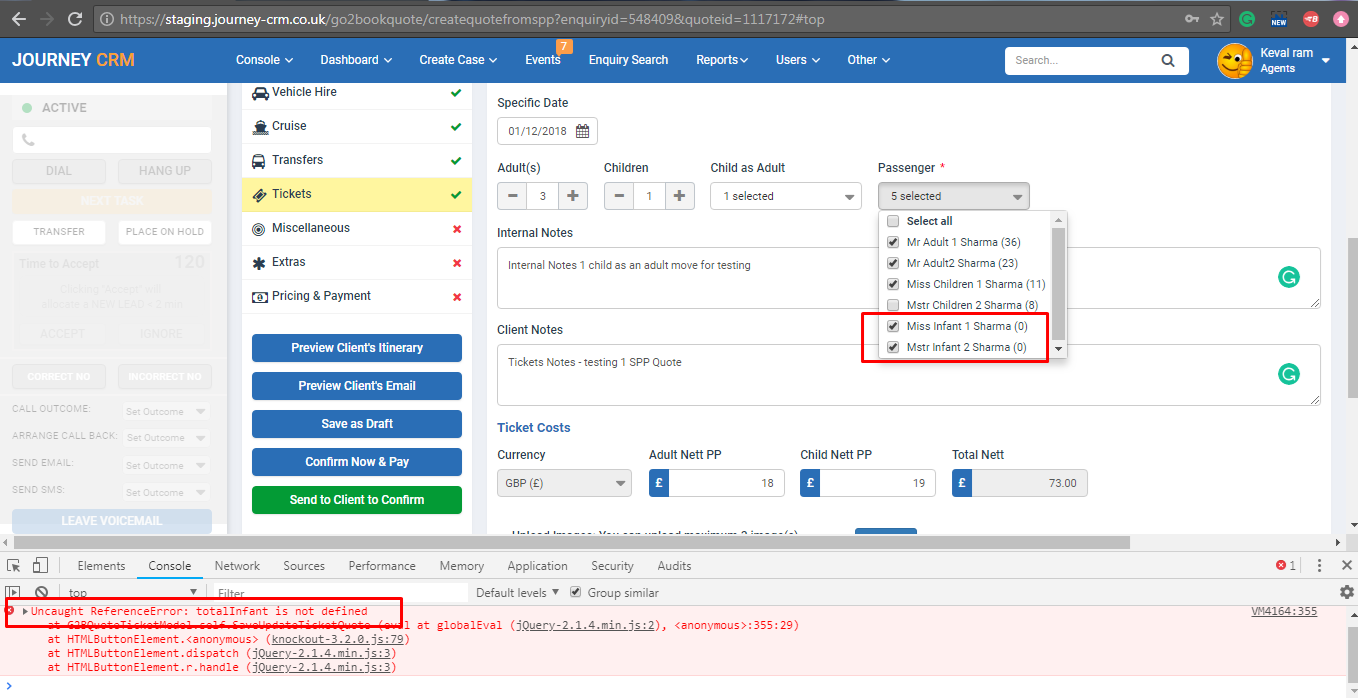
Task: Click the browser back arrow
Action: click(18, 19)
